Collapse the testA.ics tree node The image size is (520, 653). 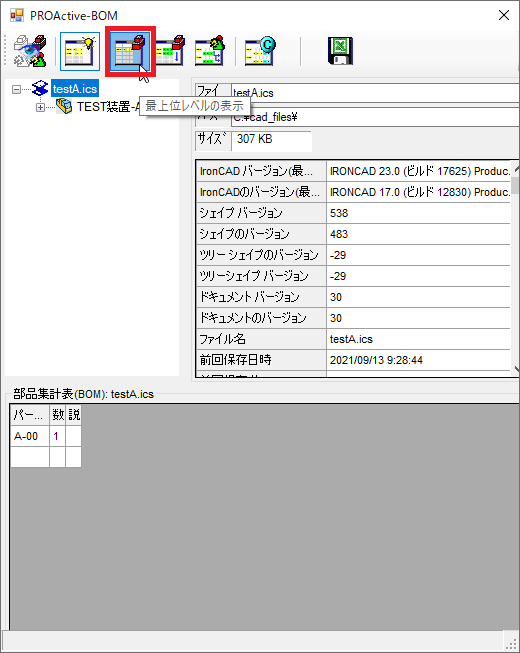16,89
